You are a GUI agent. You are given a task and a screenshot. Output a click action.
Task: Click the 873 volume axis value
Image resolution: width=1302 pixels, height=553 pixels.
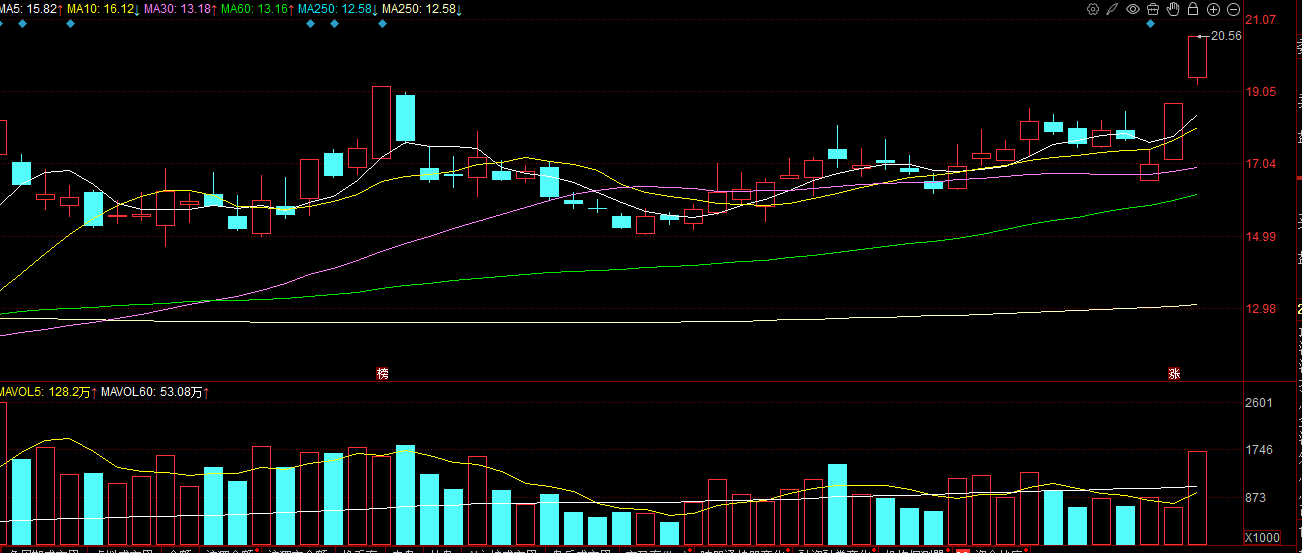[1256, 497]
